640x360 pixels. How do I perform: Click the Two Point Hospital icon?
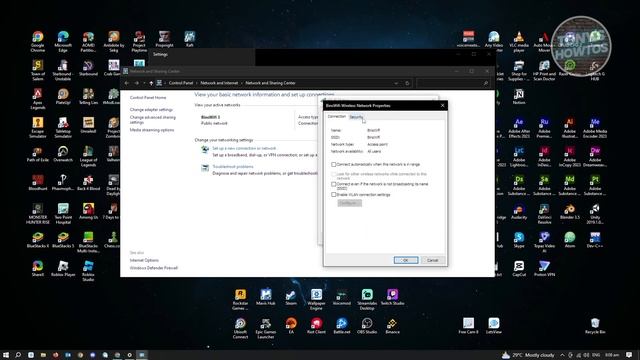click(x=63, y=213)
